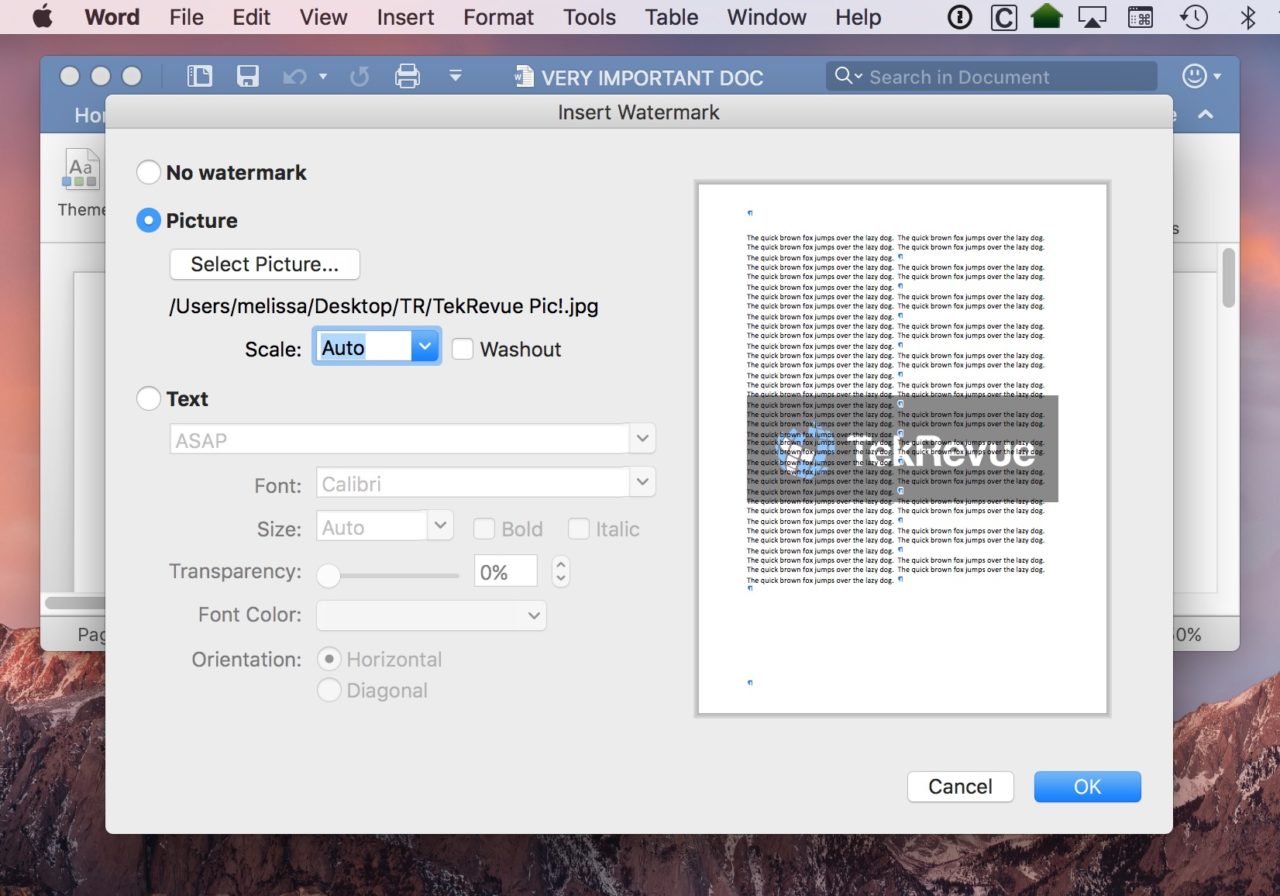
Task: Open the Scale dropdown showing Auto
Action: (423, 346)
